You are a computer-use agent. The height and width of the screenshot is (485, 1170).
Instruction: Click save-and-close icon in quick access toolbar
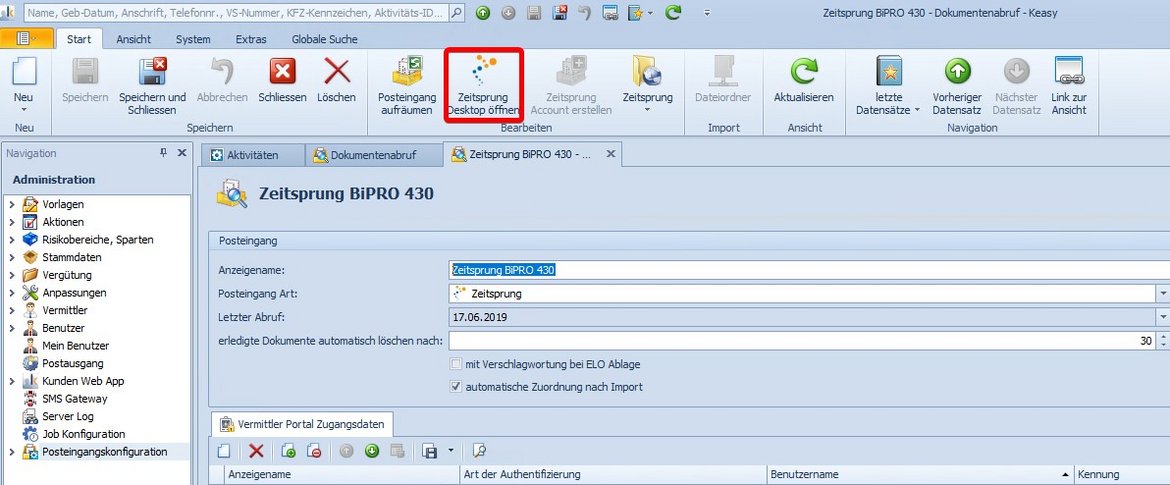560,13
